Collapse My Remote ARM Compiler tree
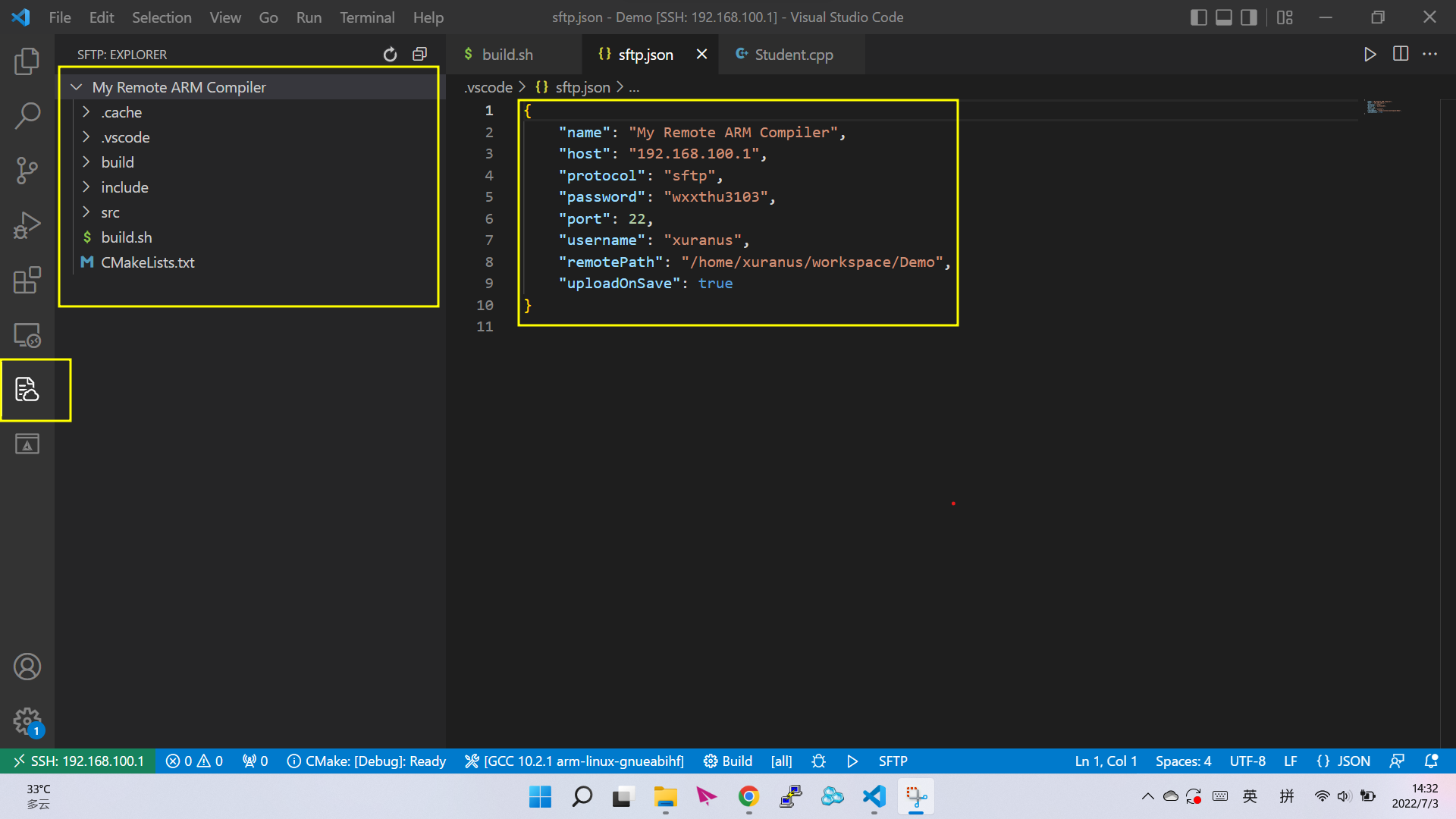This screenshot has width=1456, height=819. 77,87
